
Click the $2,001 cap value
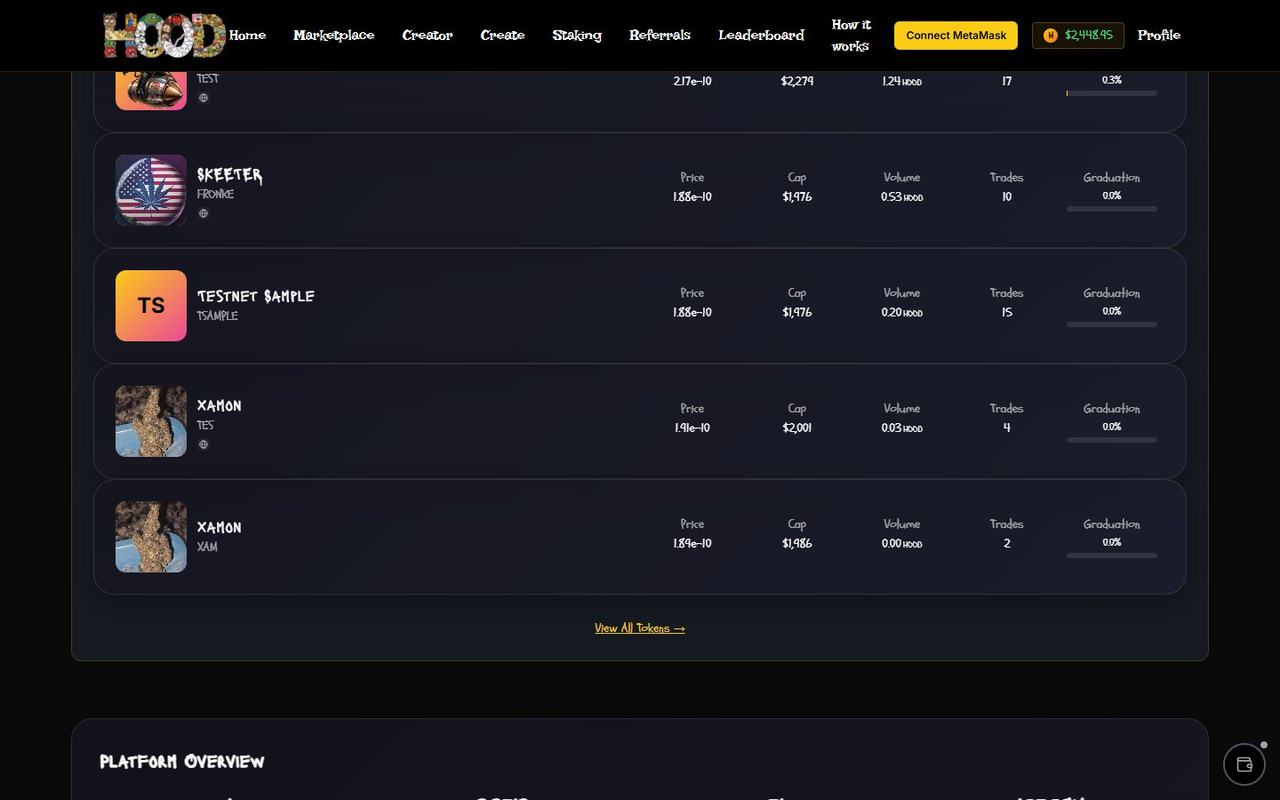tap(797, 428)
